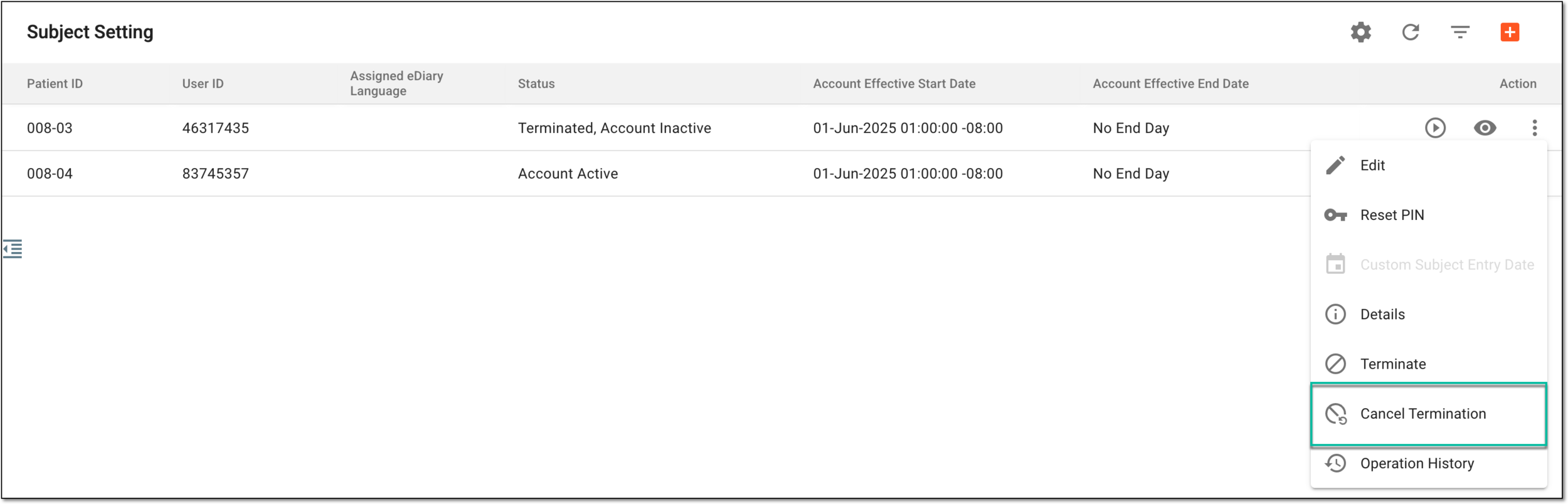Click the calendar icon in the menu

[1335, 264]
